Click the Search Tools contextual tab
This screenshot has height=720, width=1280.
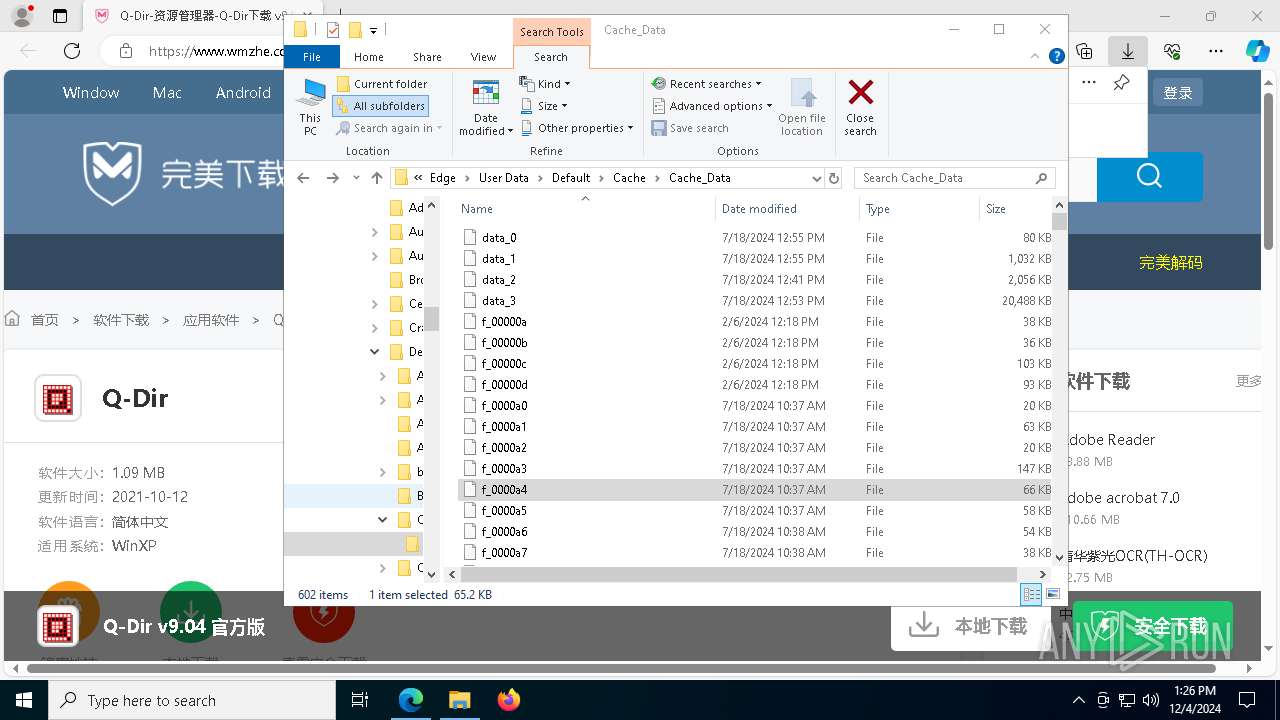tap(551, 32)
